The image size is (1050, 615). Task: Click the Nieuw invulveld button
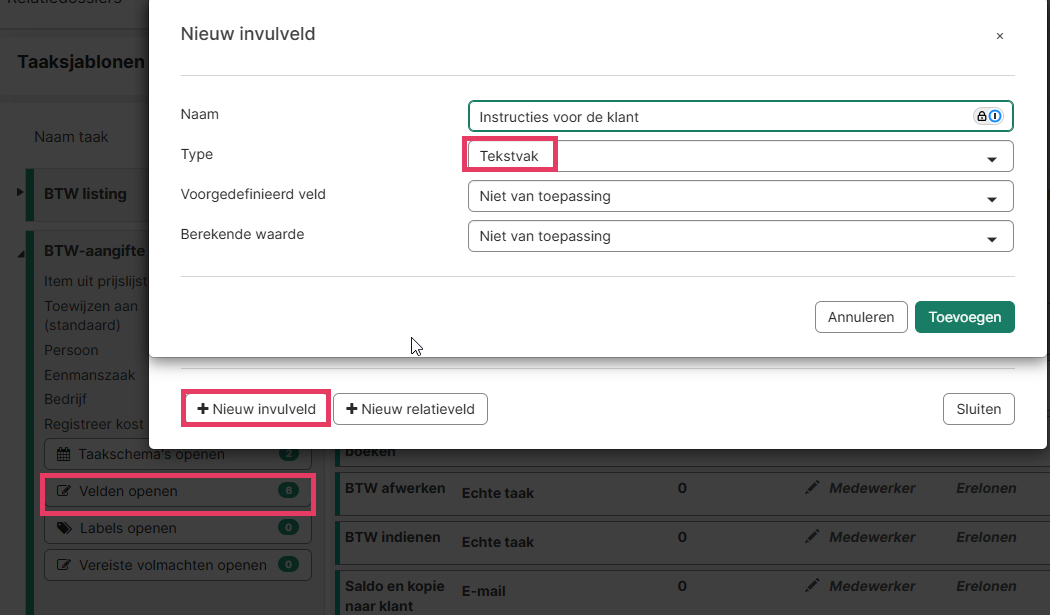(x=256, y=409)
